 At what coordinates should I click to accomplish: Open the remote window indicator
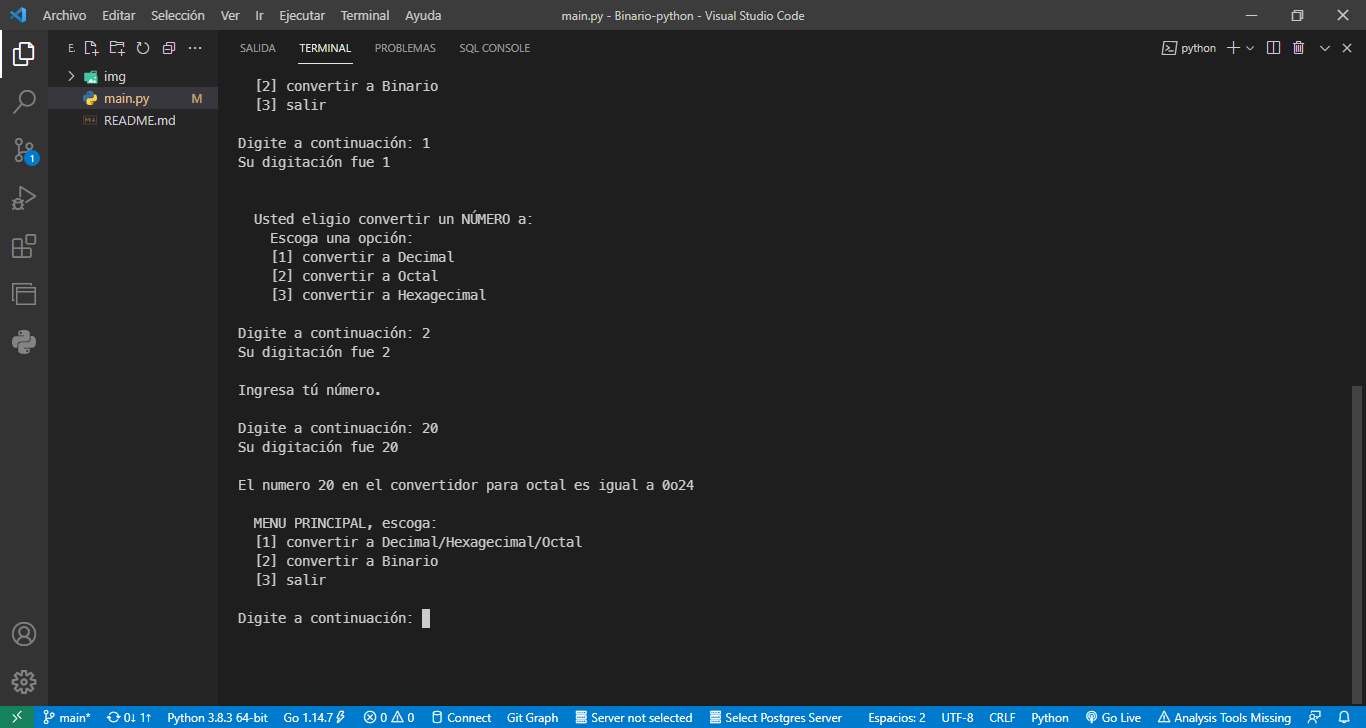coord(16,717)
